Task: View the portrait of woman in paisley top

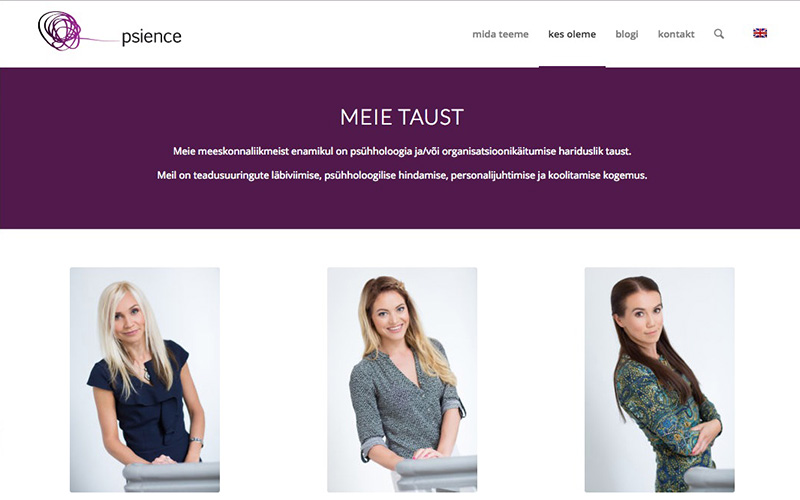Action: point(660,380)
